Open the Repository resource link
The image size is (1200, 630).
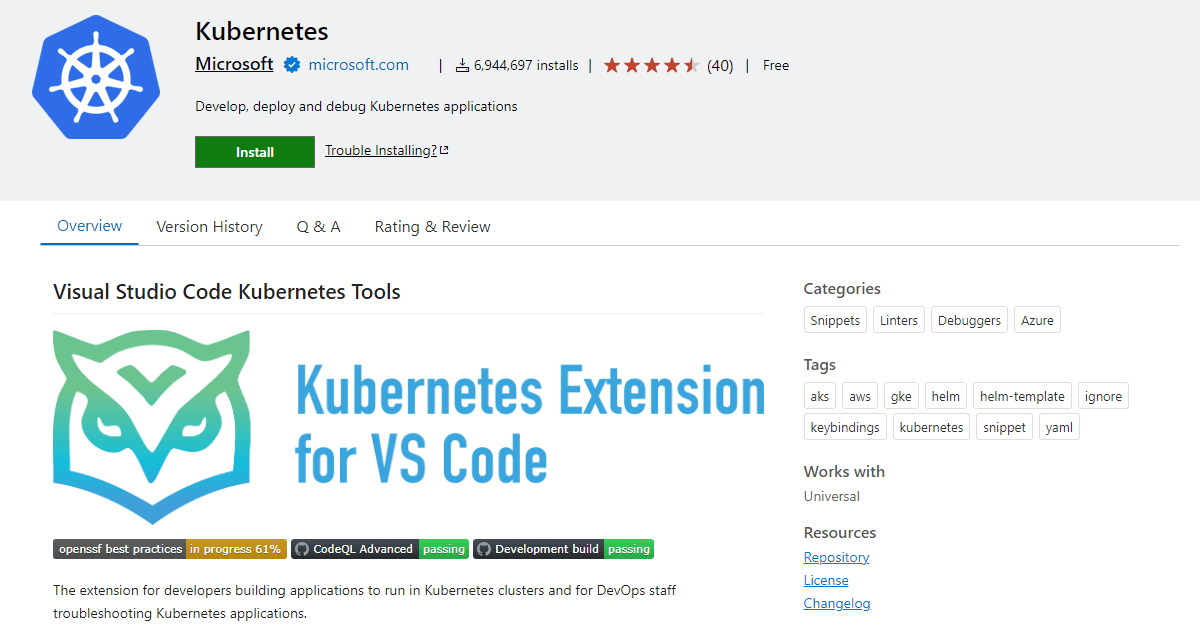(x=836, y=557)
